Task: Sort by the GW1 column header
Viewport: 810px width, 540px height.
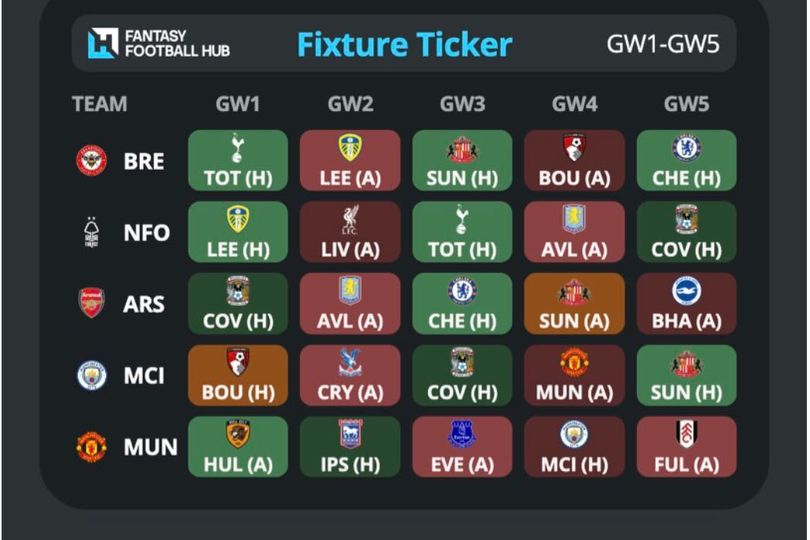Action: point(238,104)
